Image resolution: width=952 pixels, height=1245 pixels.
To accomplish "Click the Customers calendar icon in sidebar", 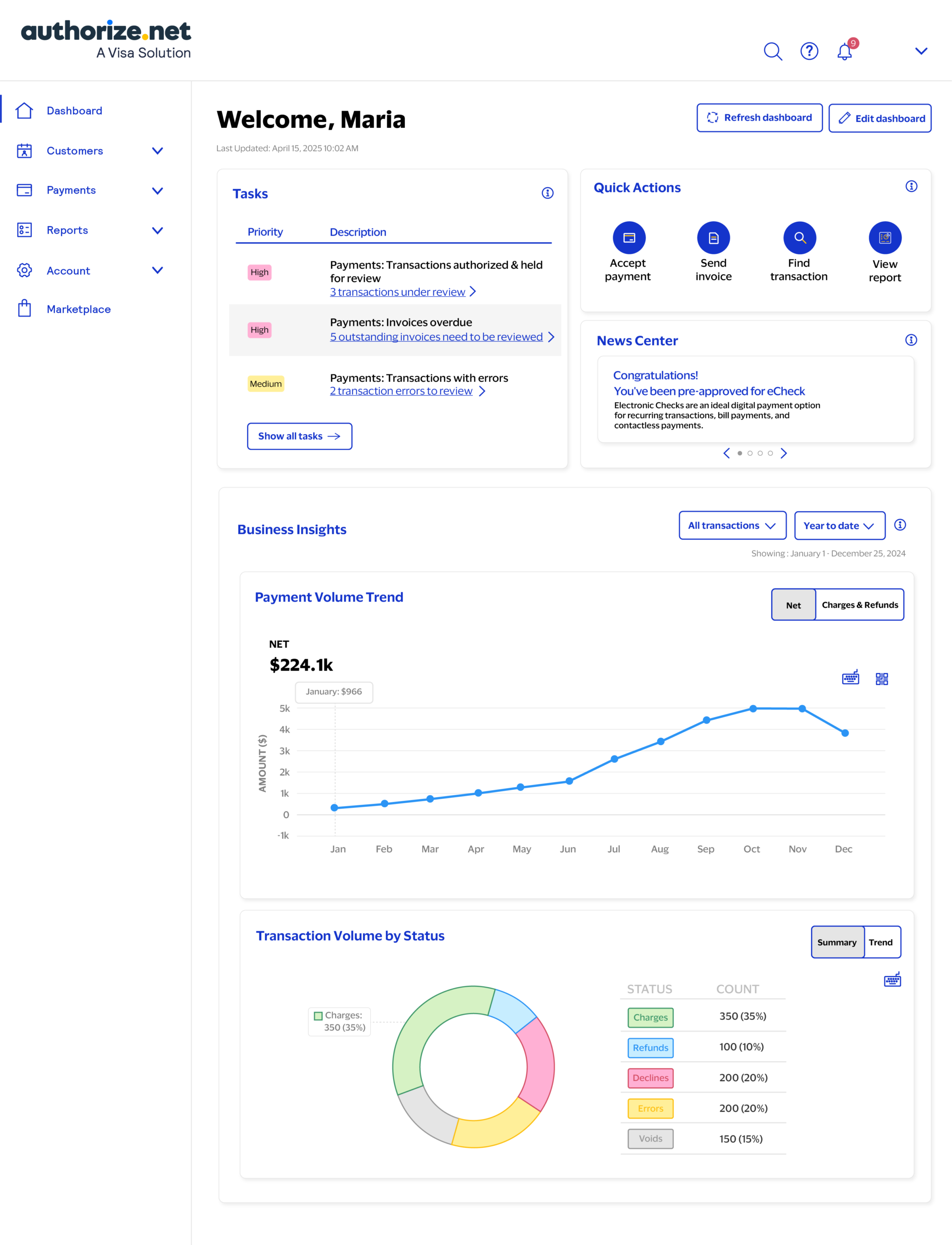I will coord(24,151).
